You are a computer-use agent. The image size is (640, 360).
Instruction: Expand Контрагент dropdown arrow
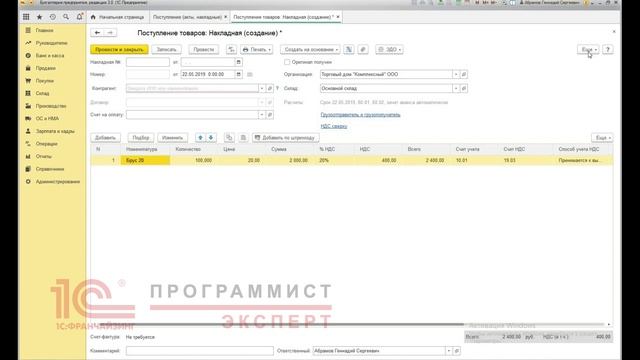[262, 88]
